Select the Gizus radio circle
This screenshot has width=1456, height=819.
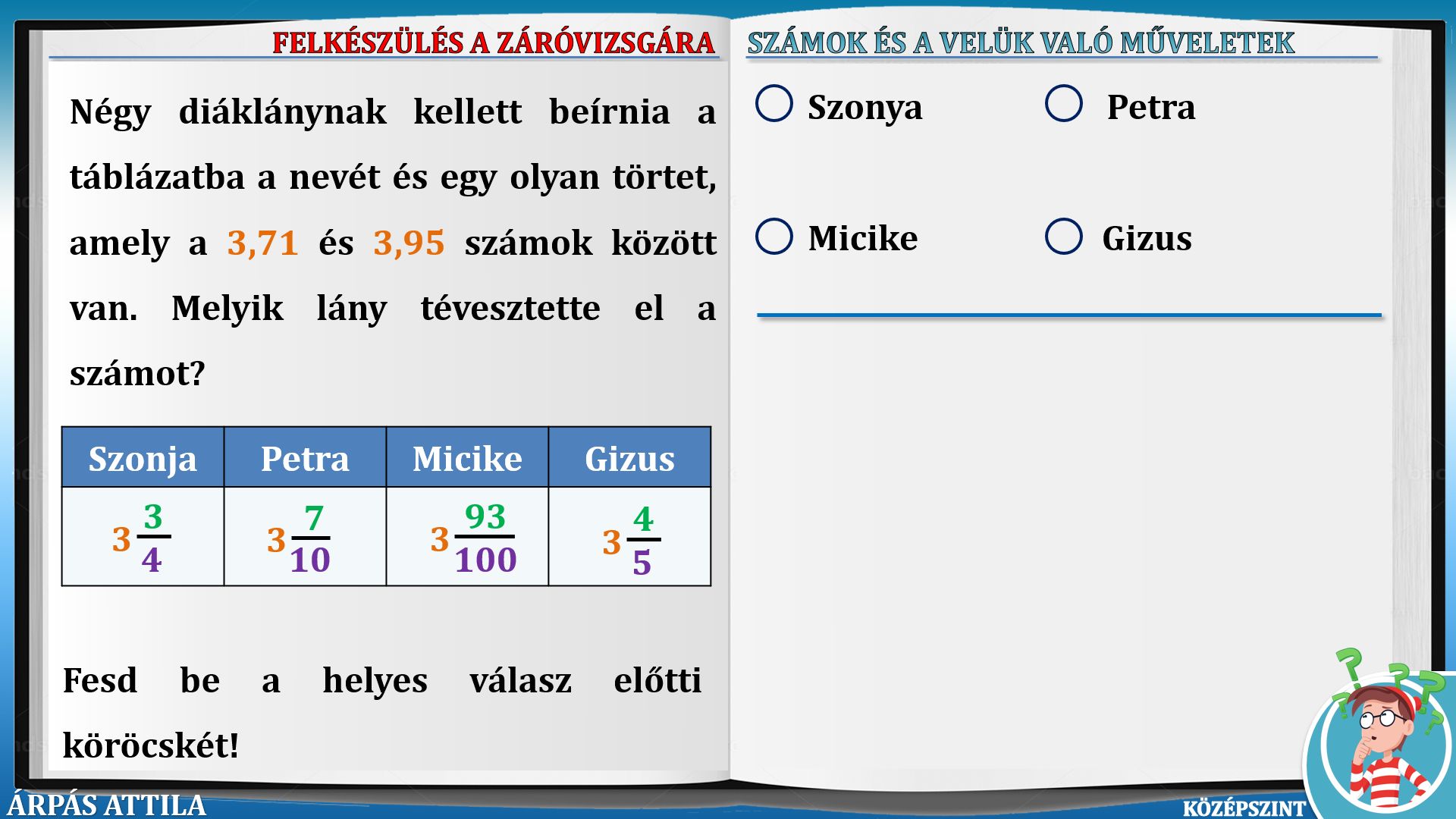(1064, 237)
